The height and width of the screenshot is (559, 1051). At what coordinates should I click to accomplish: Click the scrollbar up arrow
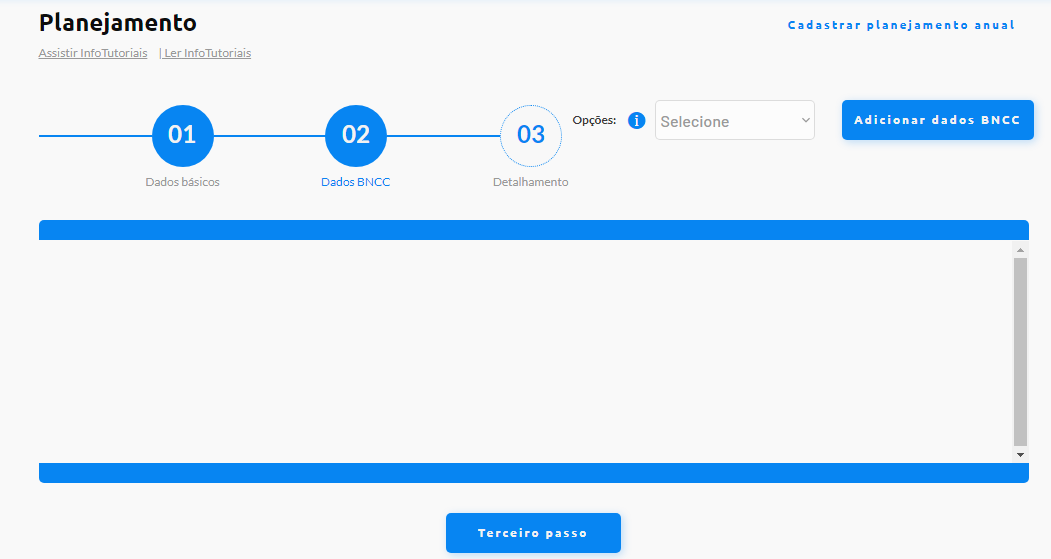click(x=1020, y=250)
